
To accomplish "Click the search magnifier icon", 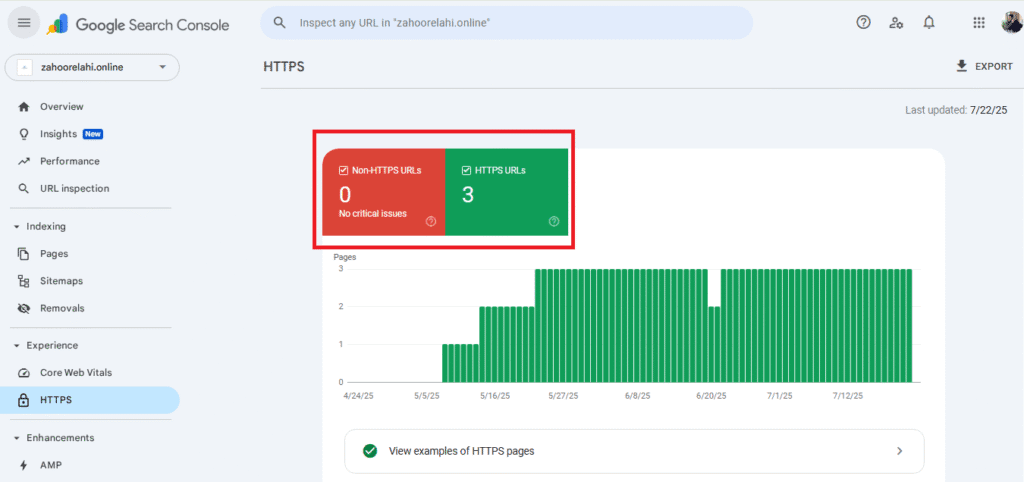I will pyautogui.click(x=280, y=23).
